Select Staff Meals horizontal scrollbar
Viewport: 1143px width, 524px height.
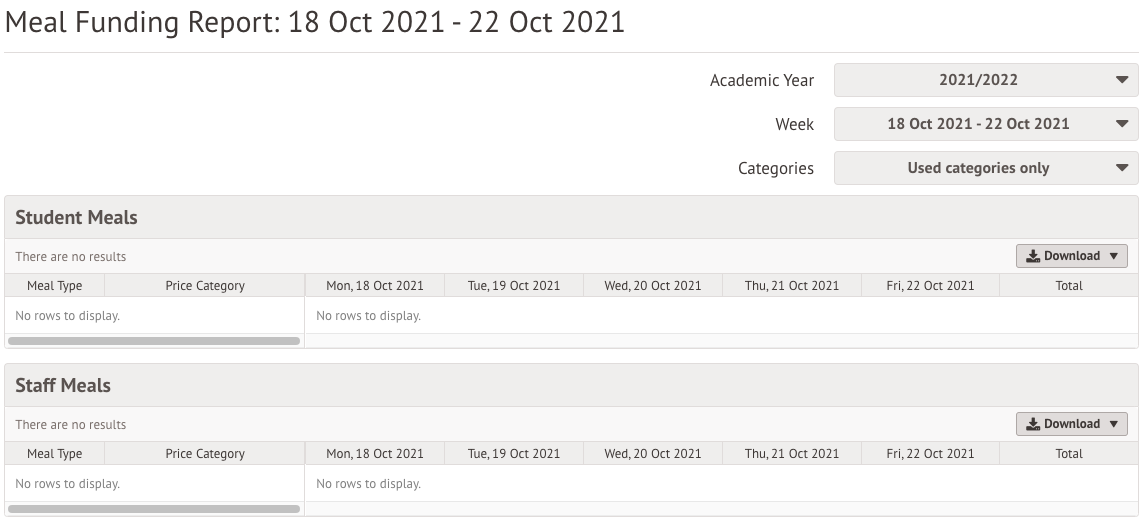click(x=154, y=509)
